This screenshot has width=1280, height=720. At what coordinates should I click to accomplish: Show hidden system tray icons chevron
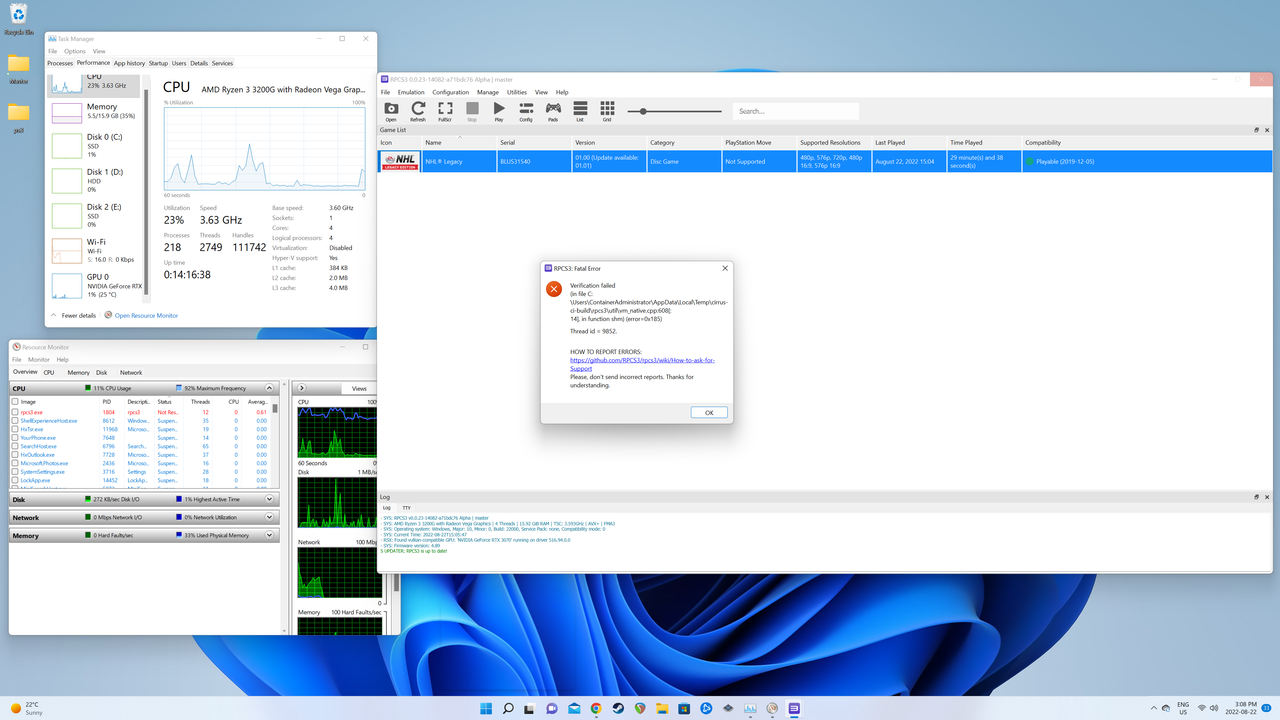coord(1153,708)
